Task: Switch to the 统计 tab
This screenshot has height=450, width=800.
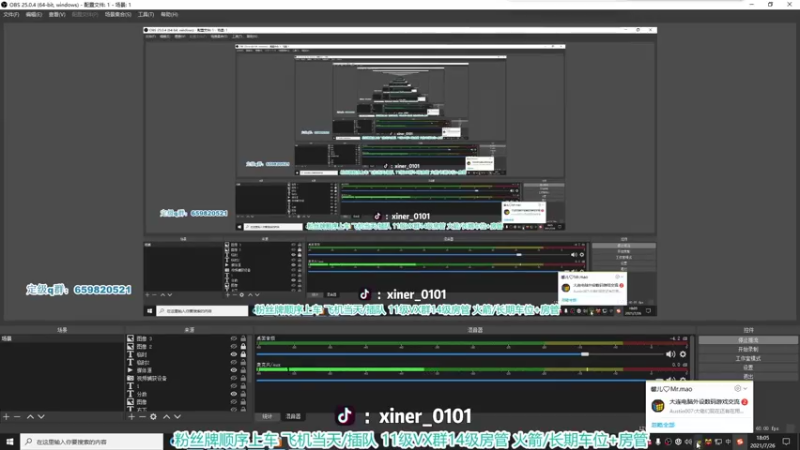Action: coord(267,417)
